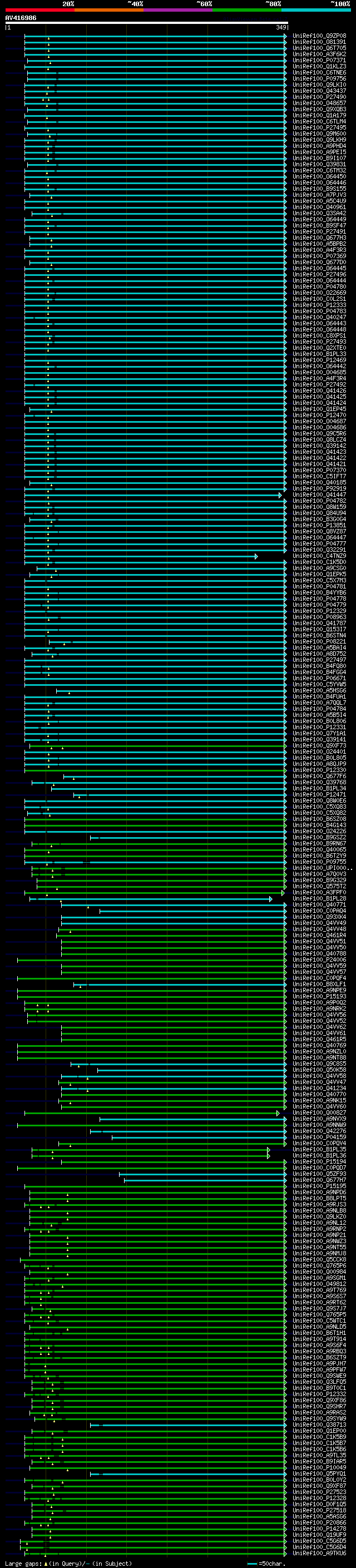Viewport: 356px width, 1568px height.
Task: Select UniRef100_Q5PYQ1 label
Action: point(319,1473)
